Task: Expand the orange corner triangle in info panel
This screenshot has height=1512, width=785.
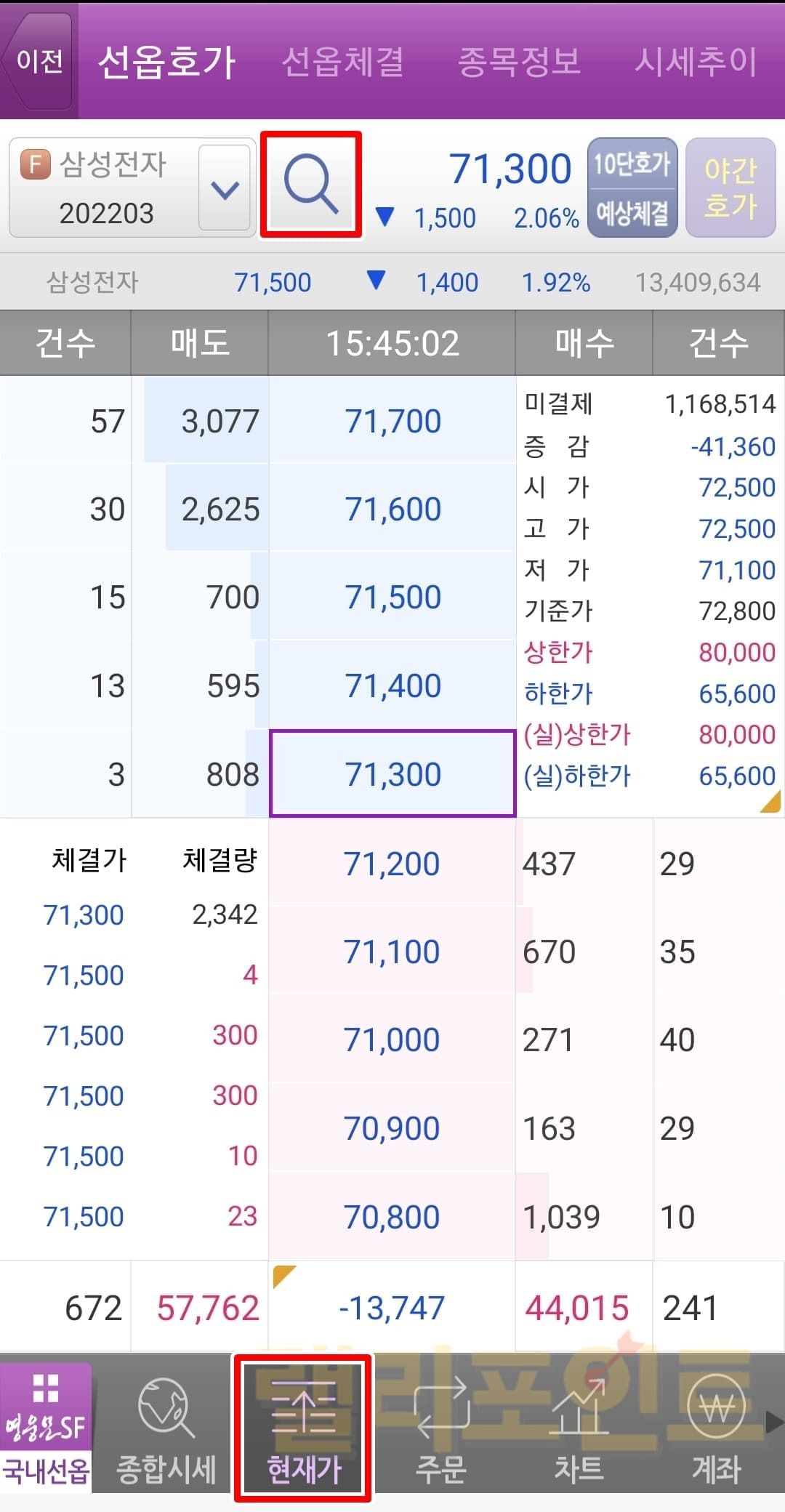Action: click(x=770, y=802)
